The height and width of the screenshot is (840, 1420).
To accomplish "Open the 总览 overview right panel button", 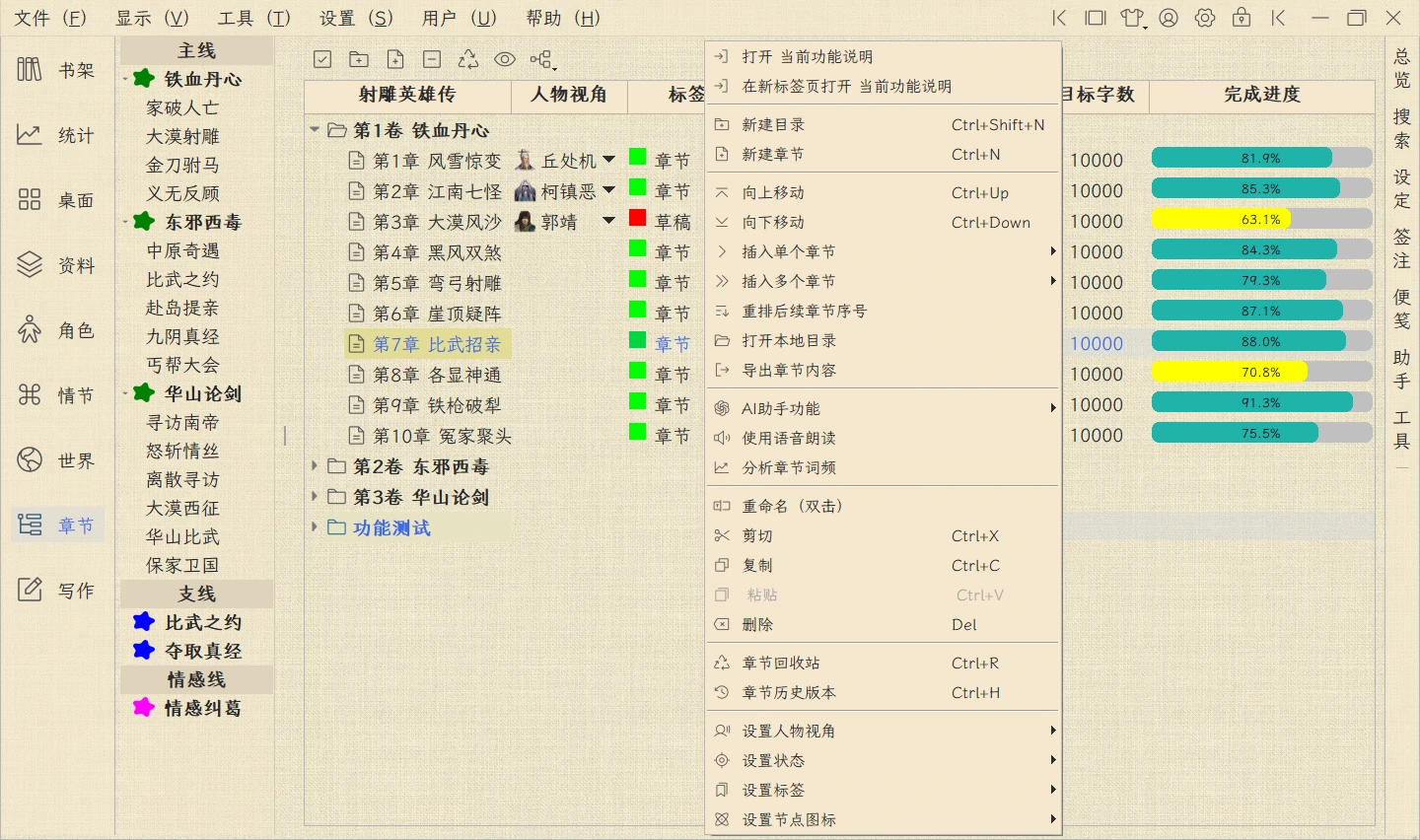I will coord(1401,68).
